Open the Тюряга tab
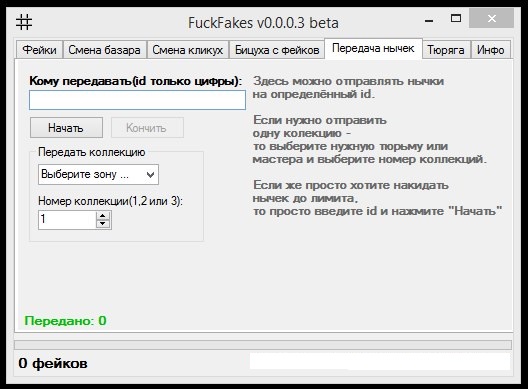This screenshot has width=528, height=389. coord(446,50)
